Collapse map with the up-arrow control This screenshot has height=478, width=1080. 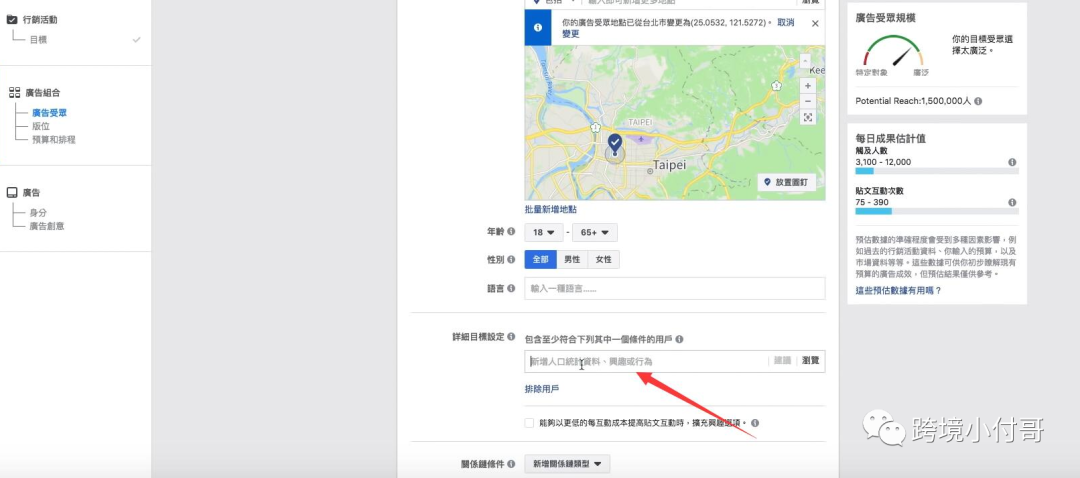click(x=804, y=61)
